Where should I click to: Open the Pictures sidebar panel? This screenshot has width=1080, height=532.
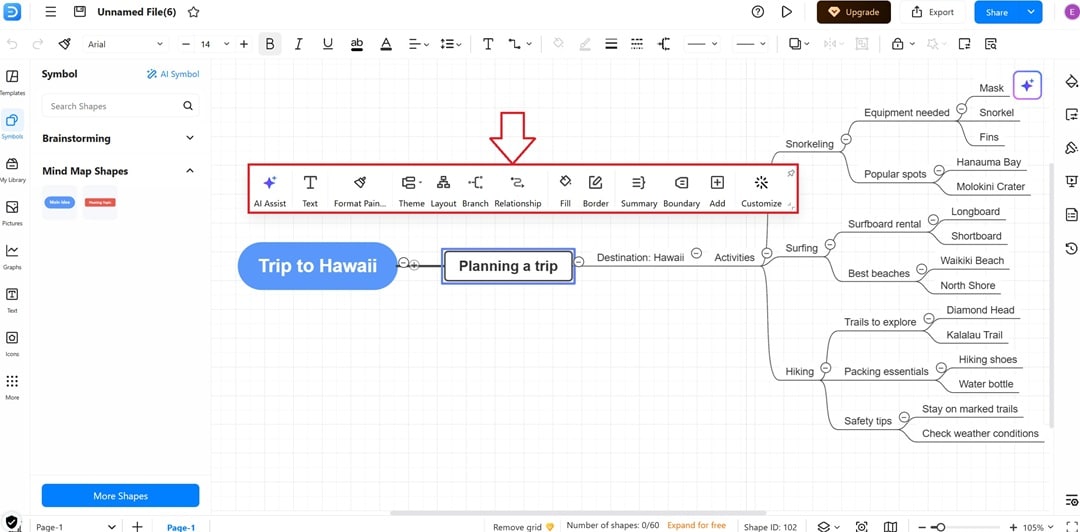point(12,213)
